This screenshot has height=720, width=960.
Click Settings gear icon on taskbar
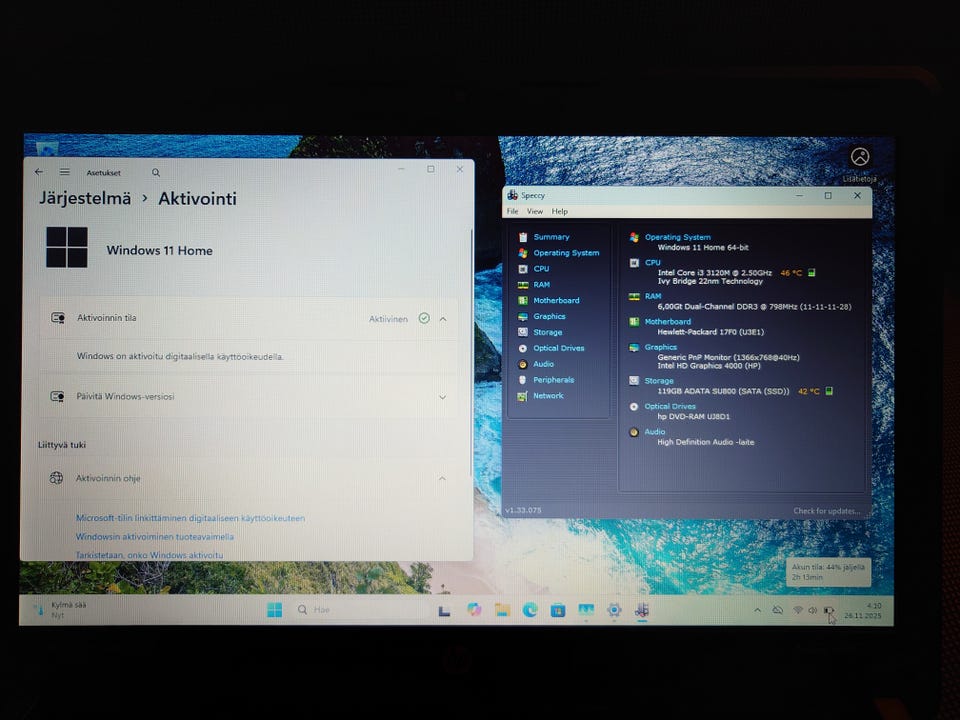(614, 610)
